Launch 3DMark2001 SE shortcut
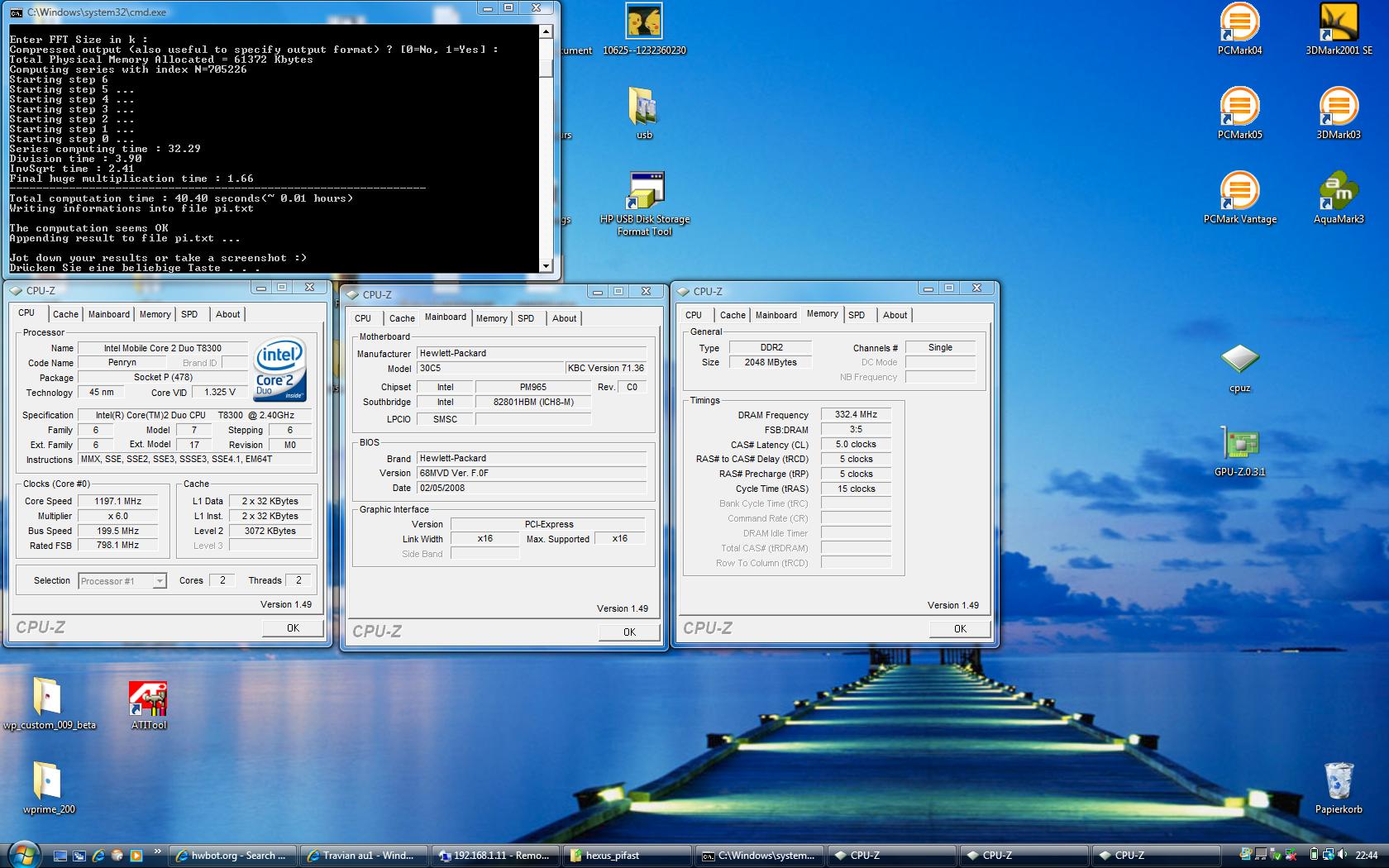 [1339, 29]
